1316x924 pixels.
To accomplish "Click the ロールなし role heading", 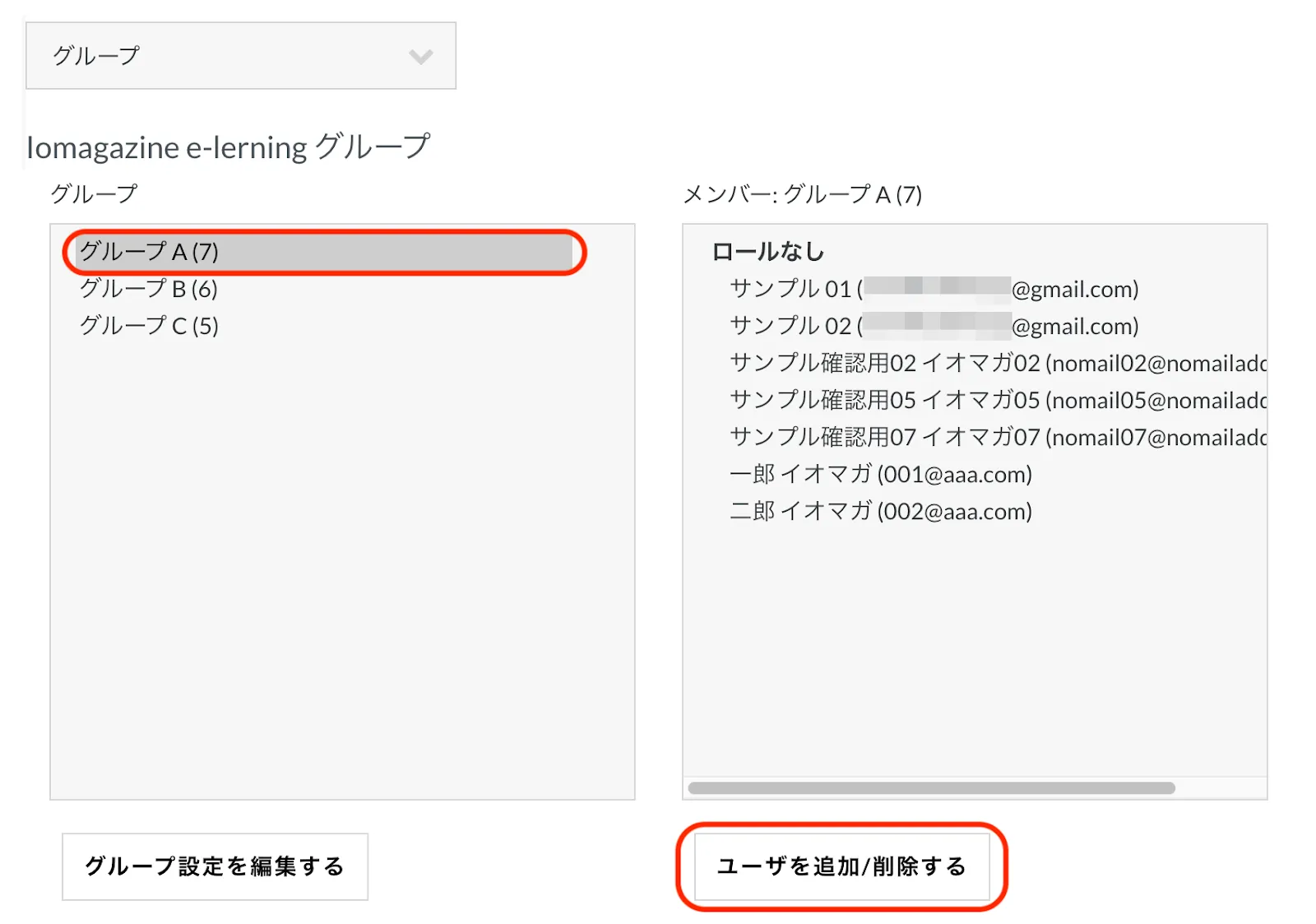I will pyautogui.click(x=767, y=252).
